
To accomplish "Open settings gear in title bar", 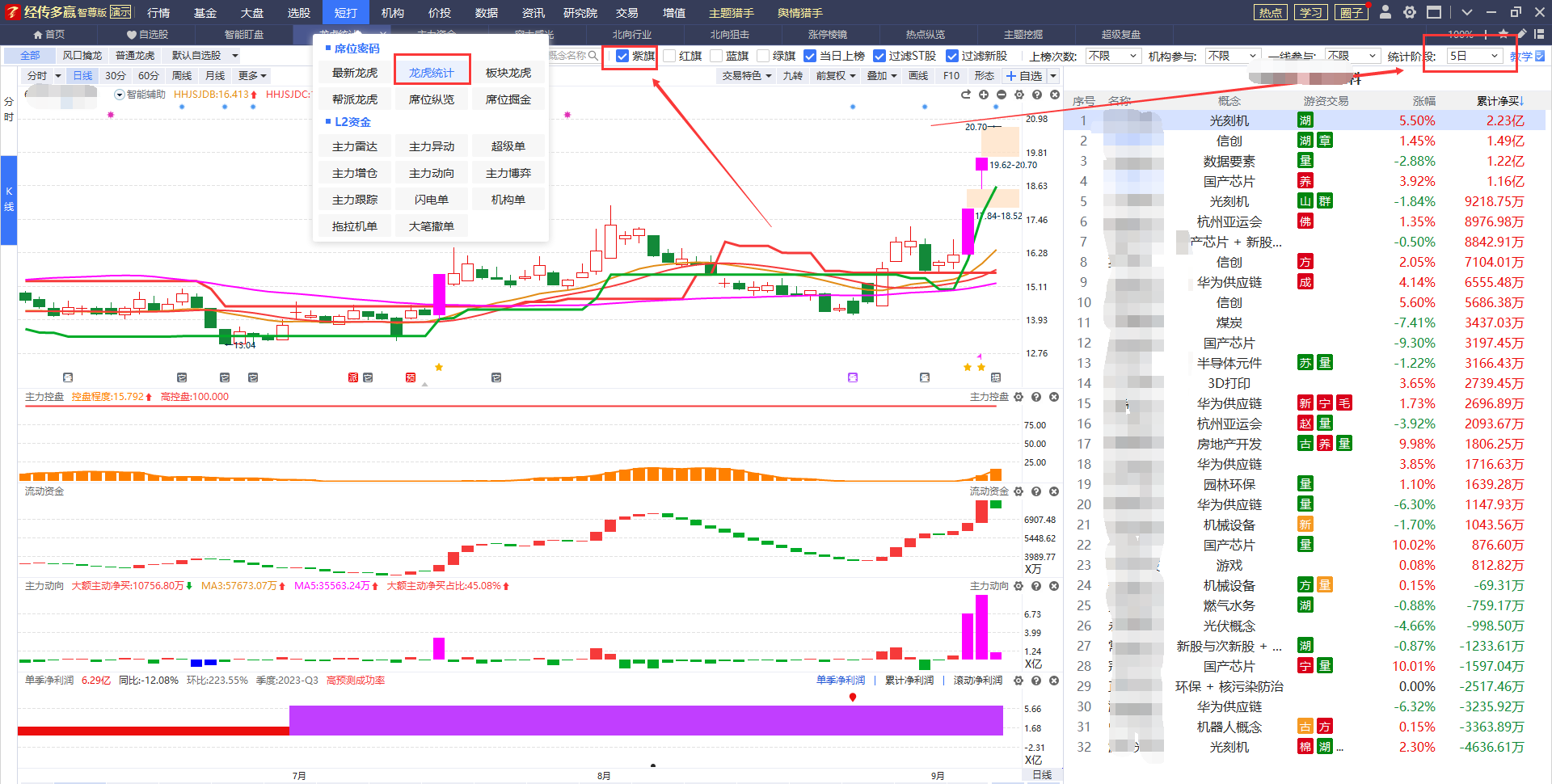I will click(1410, 12).
